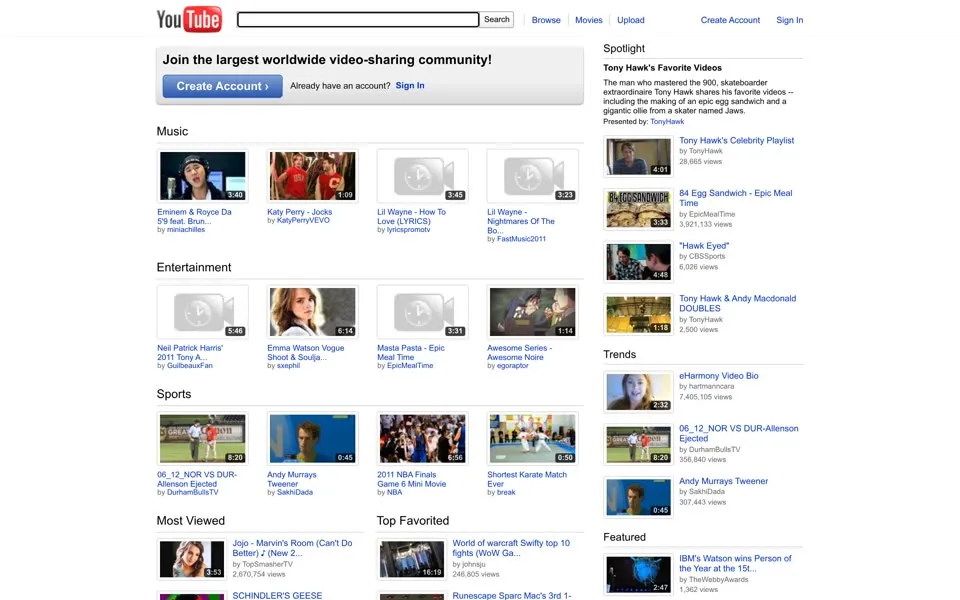Open NBA channel link under Sports

pyautogui.click(x=394, y=492)
